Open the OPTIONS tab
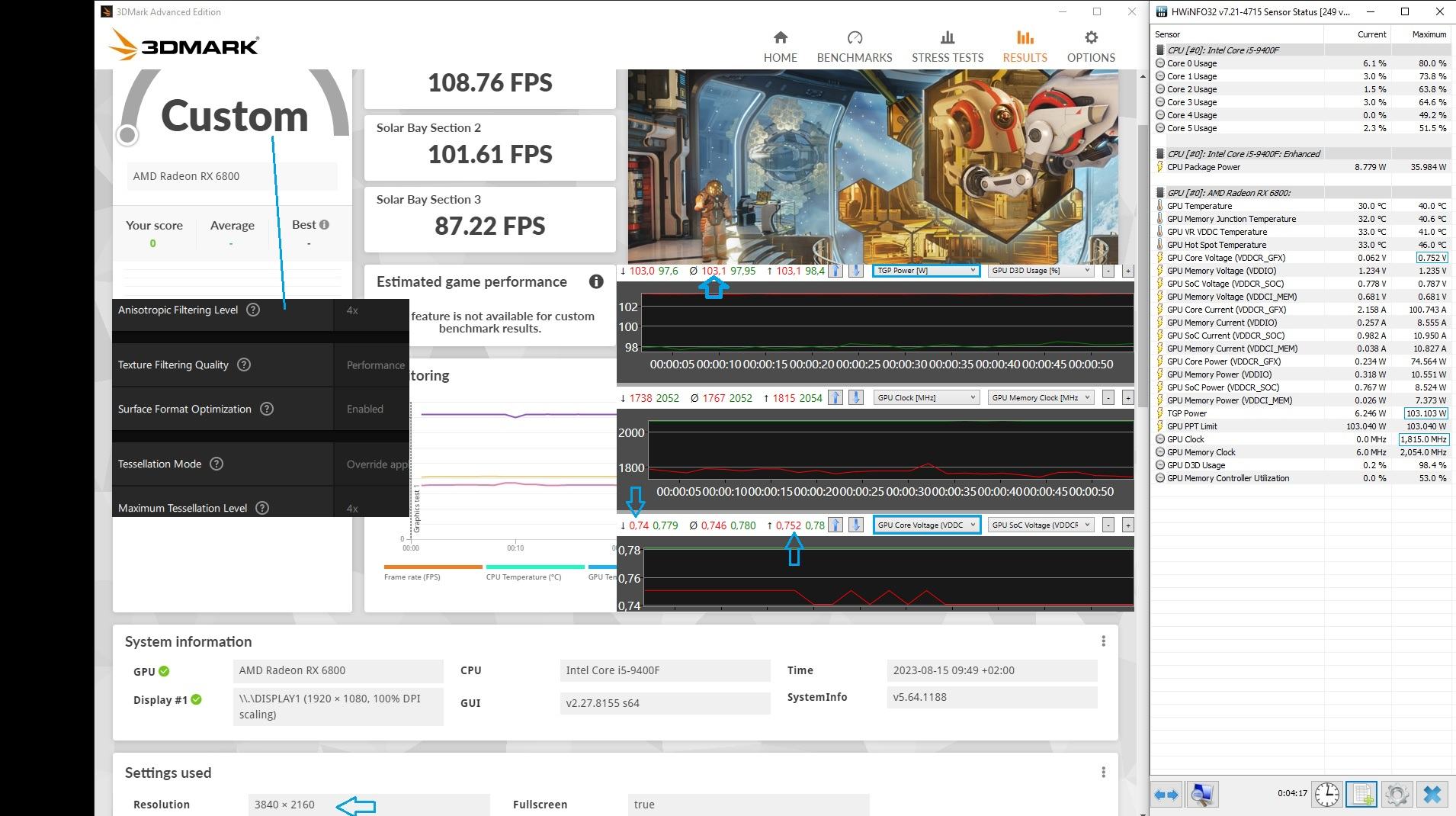 tap(1091, 47)
